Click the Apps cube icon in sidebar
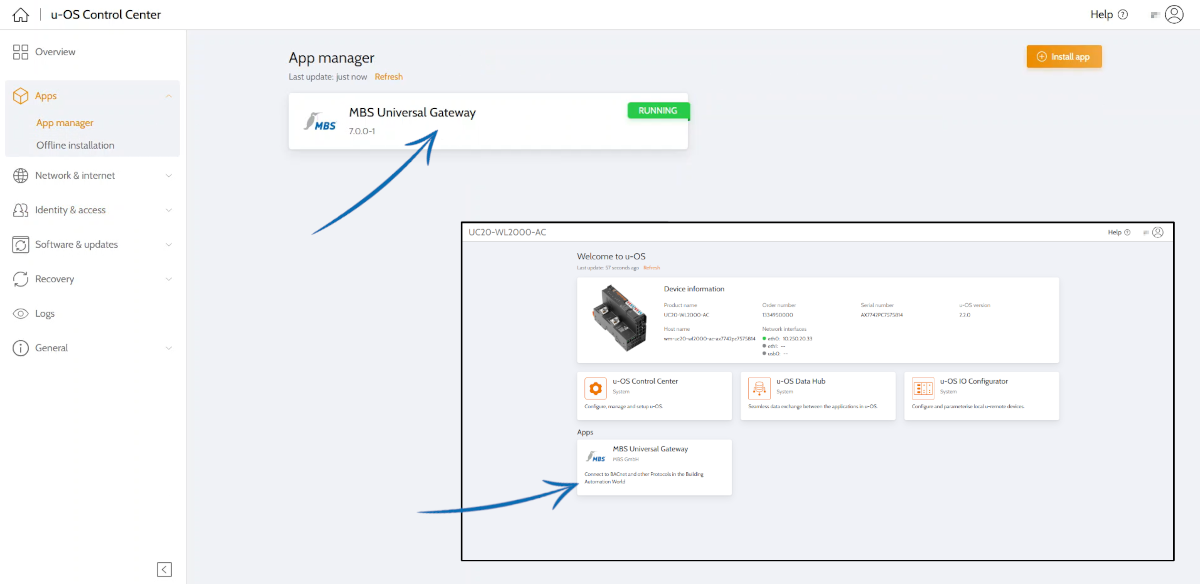 click(20, 96)
